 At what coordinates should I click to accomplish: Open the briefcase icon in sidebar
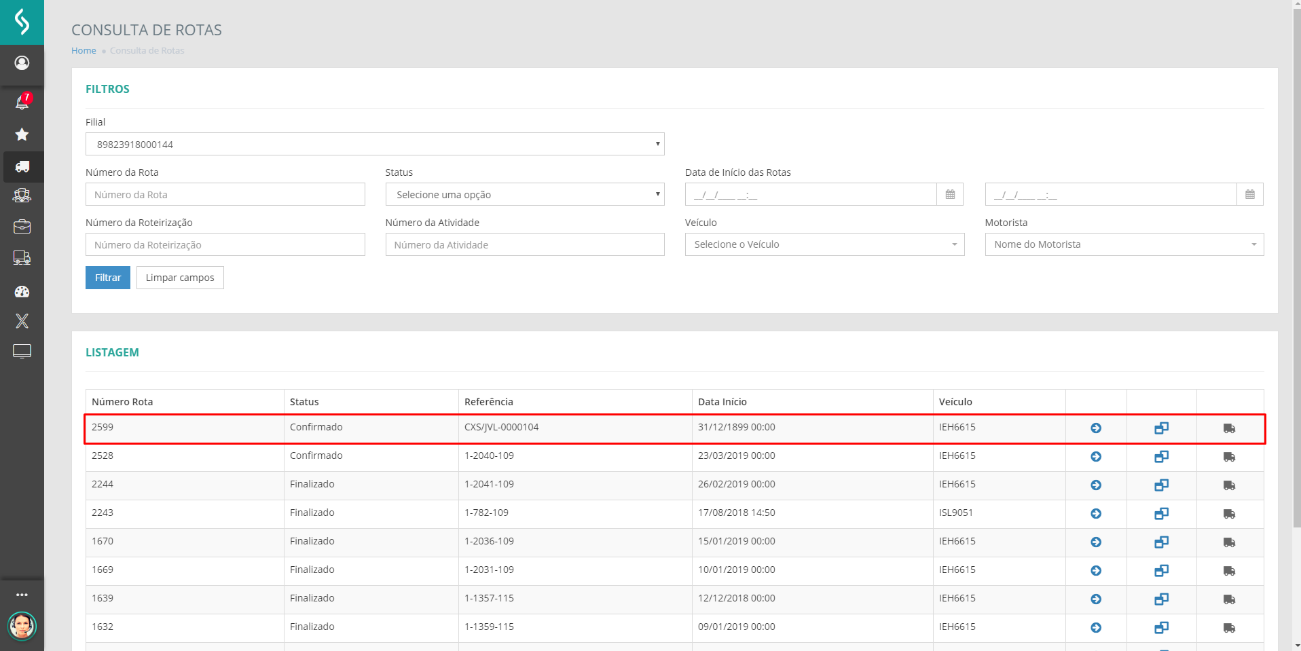tap(21, 226)
